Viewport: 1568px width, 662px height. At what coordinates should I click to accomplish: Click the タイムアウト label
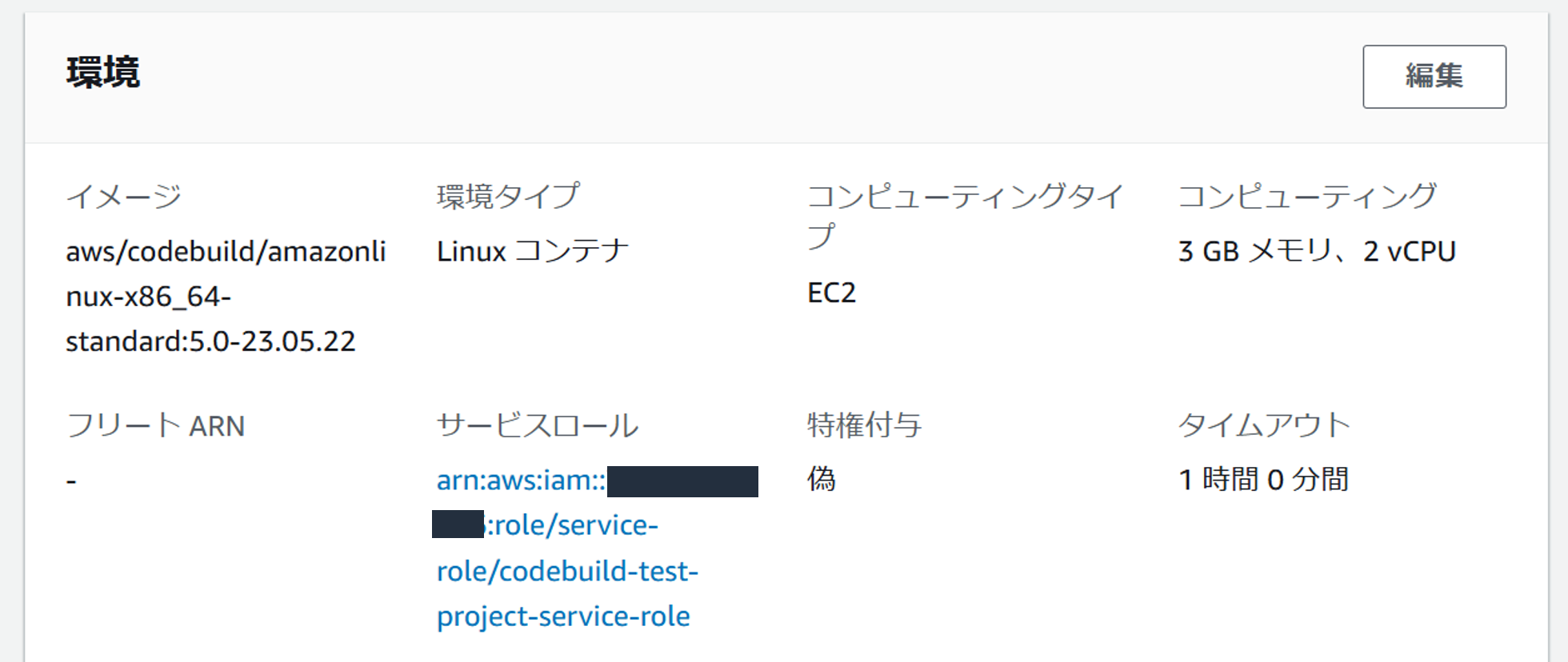pyautogui.click(x=1262, y=426)
